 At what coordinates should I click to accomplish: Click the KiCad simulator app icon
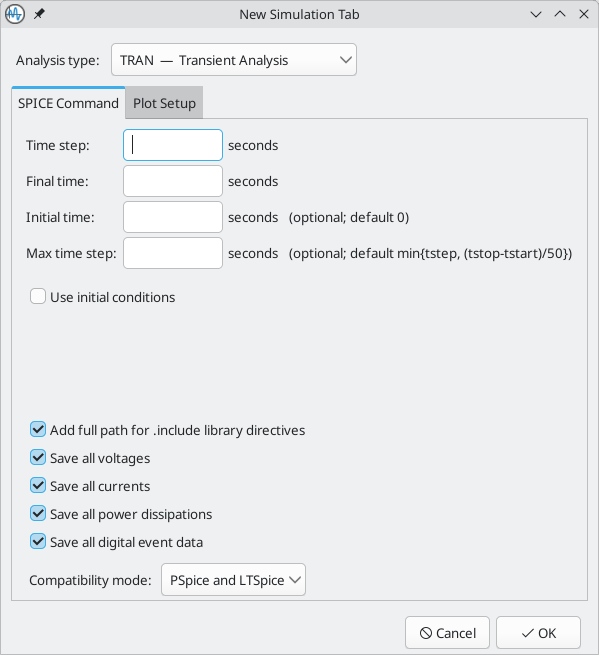tap(15, 14)
